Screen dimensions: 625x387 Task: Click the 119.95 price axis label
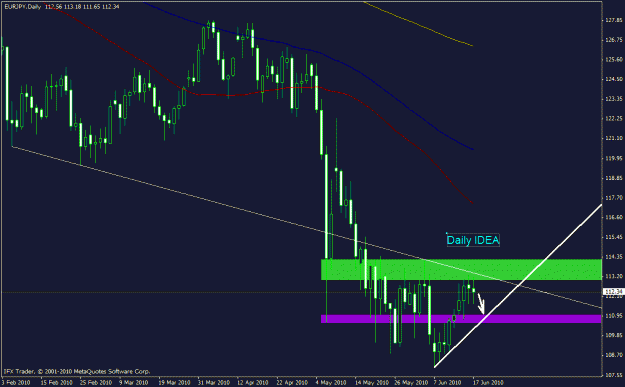pyautogui.click(x=614, y=158)
